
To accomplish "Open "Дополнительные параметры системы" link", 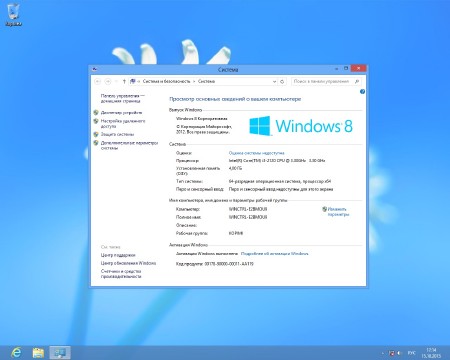I will click(129, 145).
